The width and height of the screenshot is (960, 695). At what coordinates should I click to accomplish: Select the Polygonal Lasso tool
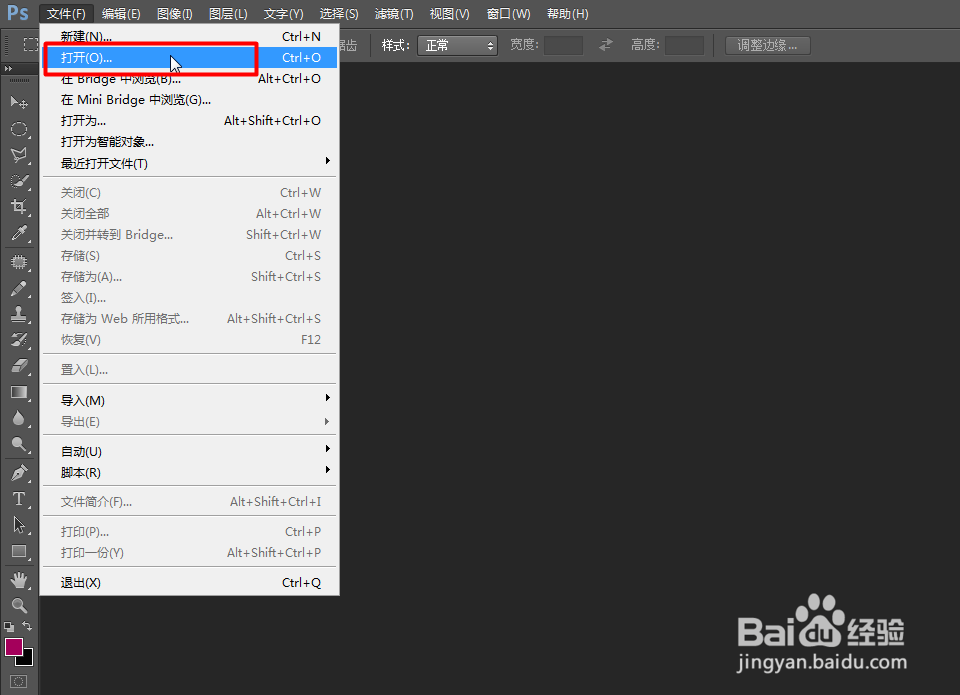pos(19,155)
